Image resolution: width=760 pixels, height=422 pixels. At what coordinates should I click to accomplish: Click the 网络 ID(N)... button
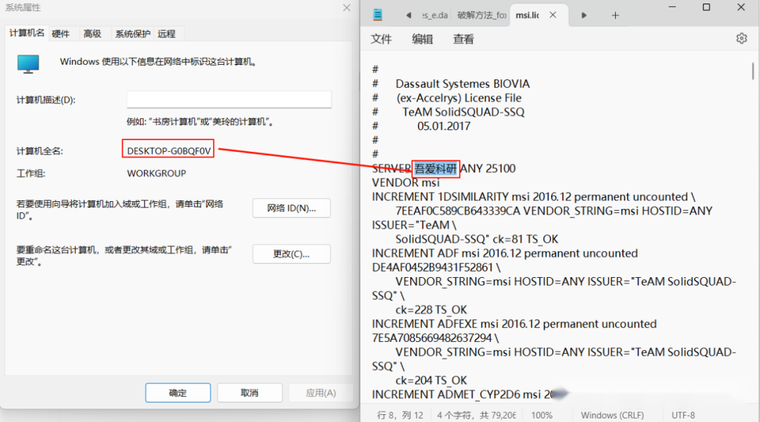tap(291, 208)
